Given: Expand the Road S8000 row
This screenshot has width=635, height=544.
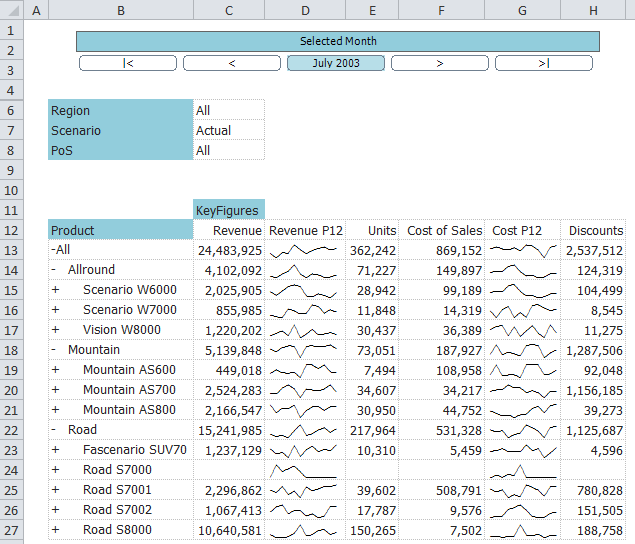Looking at the screenshot, I should click(54, 530).
